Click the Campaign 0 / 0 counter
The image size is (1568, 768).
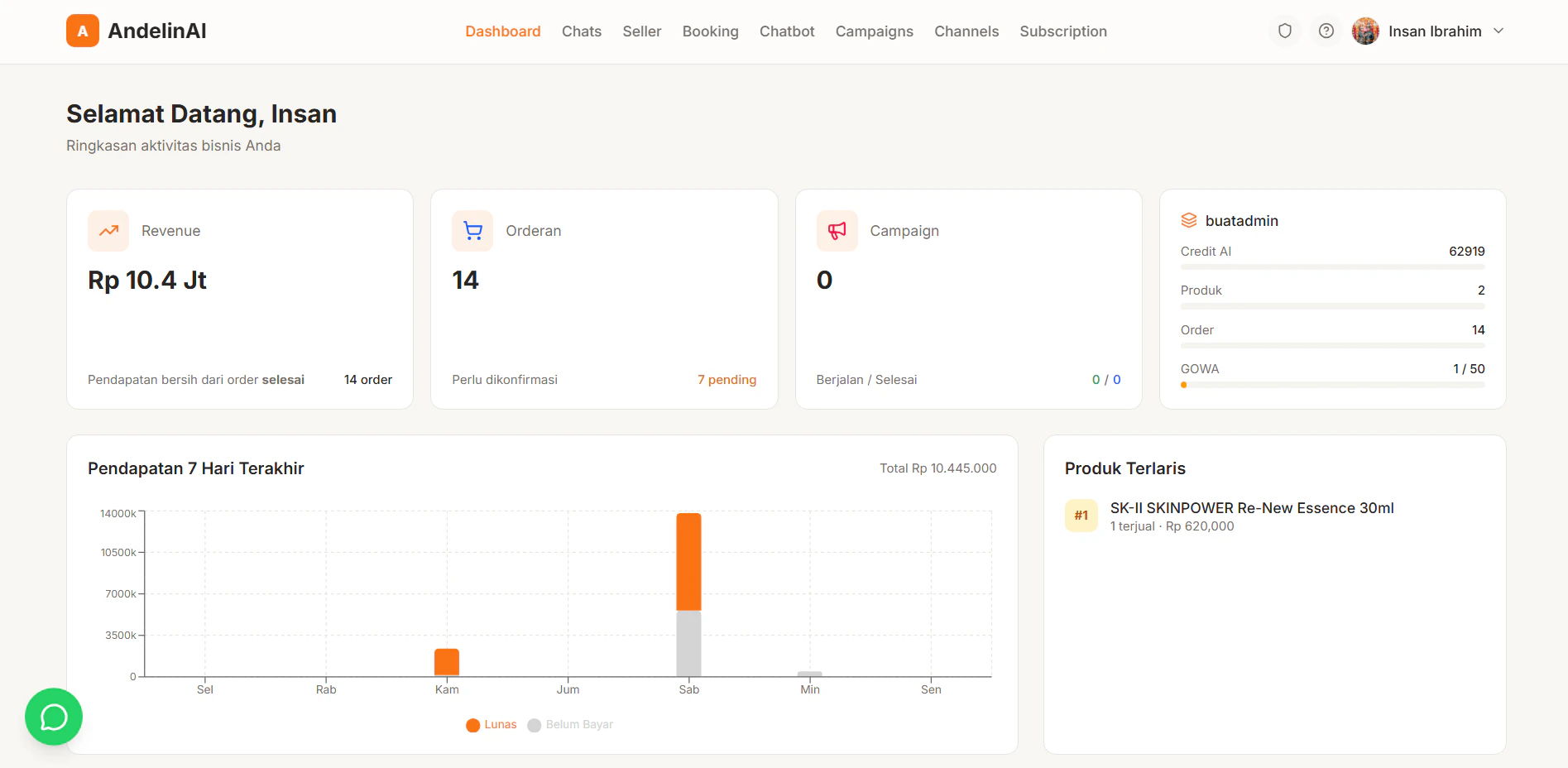(x=1106, y=380)
